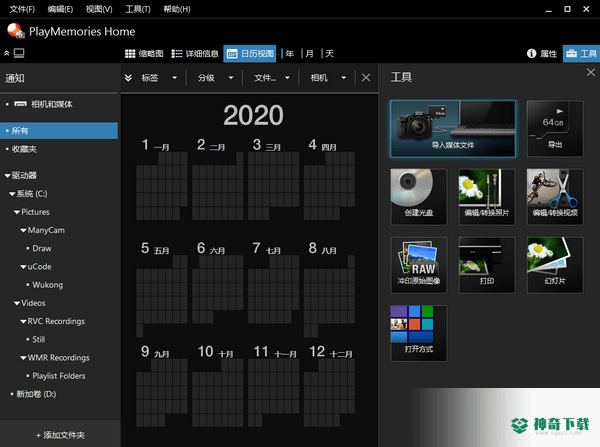Open the 文件(F) menu
Screen dimensions: 600x447
click(22, 9)
